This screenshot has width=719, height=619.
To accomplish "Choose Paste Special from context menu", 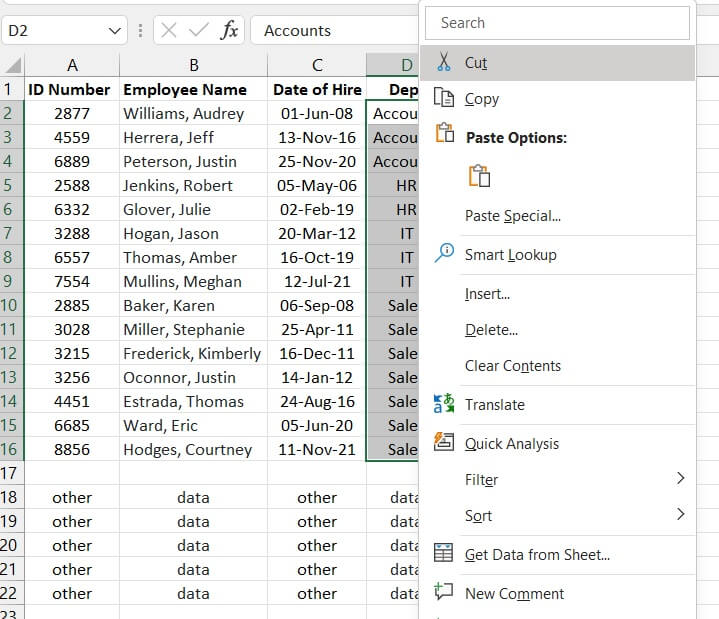I will [512, 216].
